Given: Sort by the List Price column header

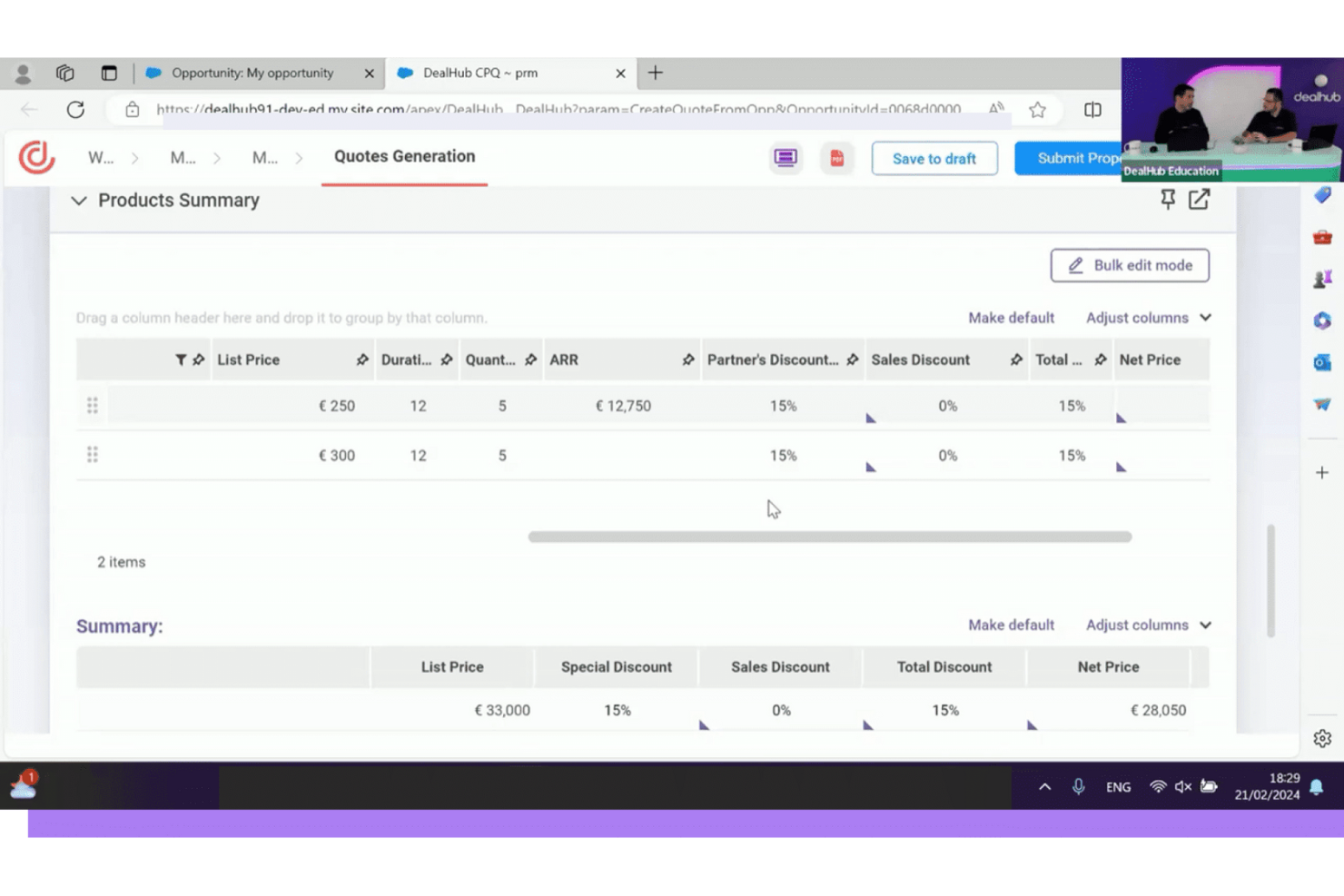Looking at the screenshot, I should 248,360.
